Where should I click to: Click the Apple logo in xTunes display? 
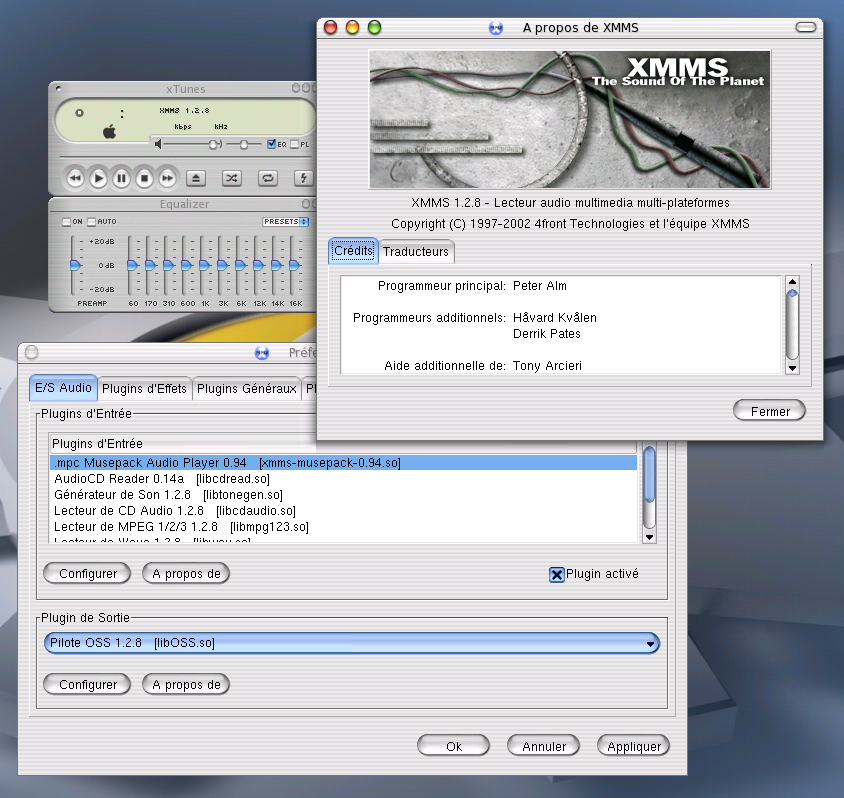109,131
